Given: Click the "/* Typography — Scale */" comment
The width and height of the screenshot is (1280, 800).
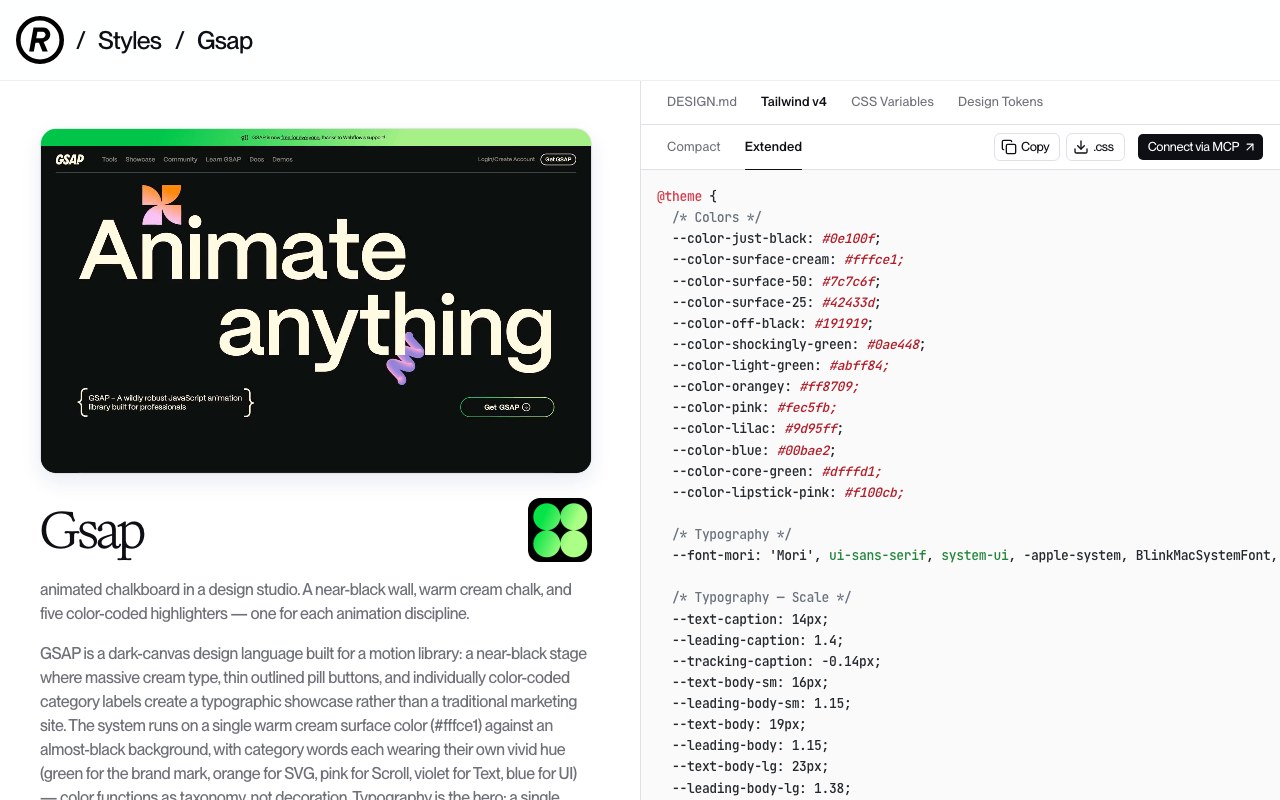Looking at the screenshot, I should pyautogui.click(x=762, y=598).
